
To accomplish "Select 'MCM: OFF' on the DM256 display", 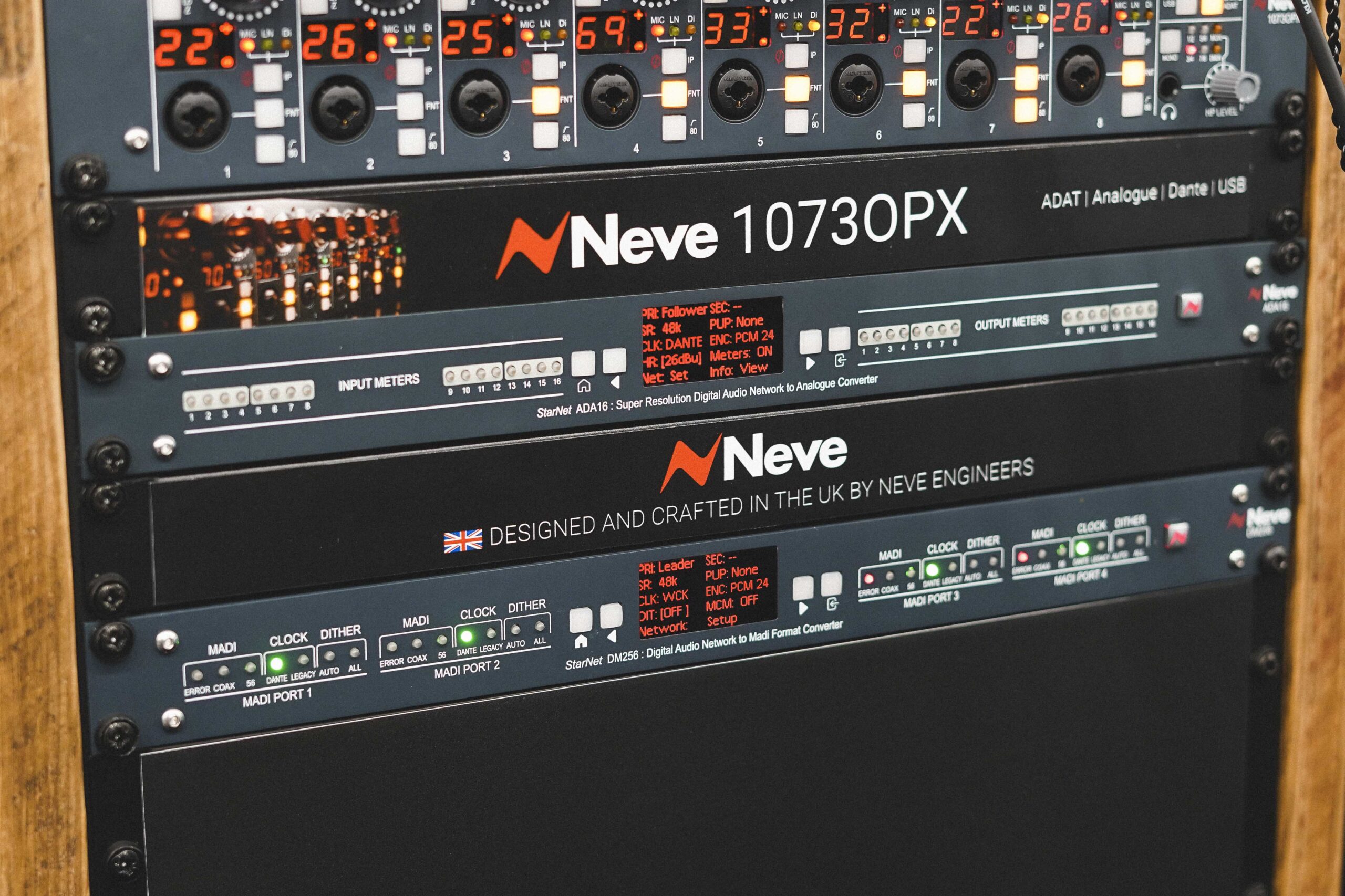I will pos(732,603).
